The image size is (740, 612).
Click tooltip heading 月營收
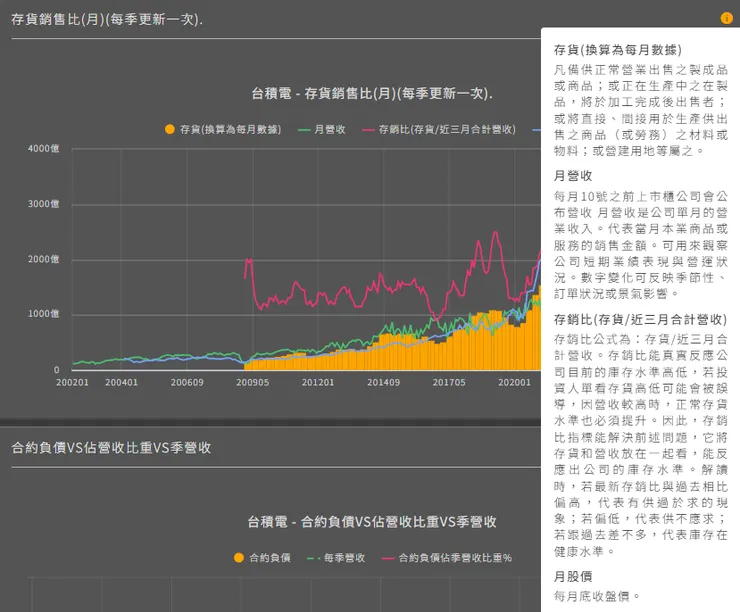point(573,176)
